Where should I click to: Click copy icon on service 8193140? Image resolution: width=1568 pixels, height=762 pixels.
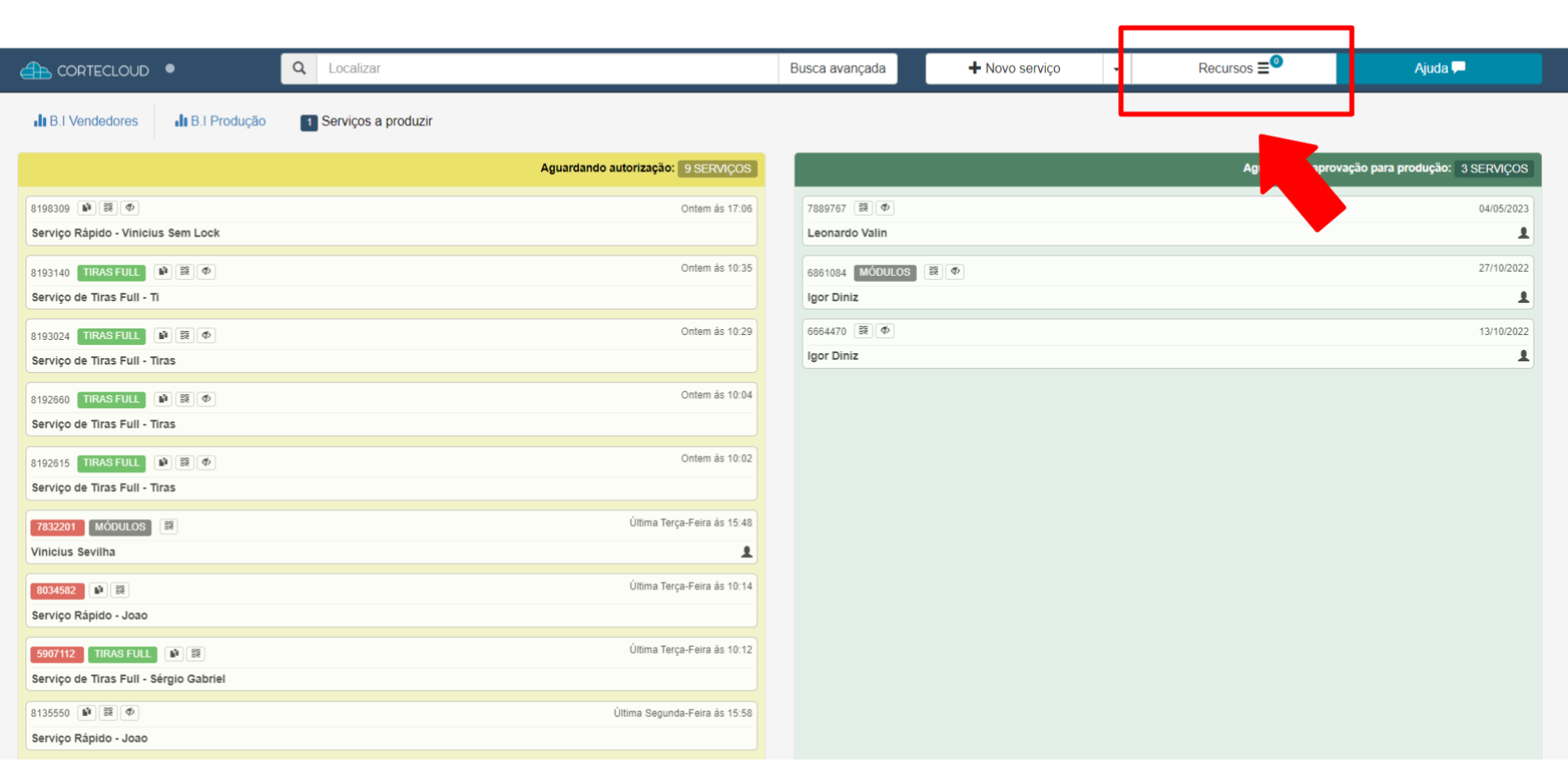pos(163,271)
